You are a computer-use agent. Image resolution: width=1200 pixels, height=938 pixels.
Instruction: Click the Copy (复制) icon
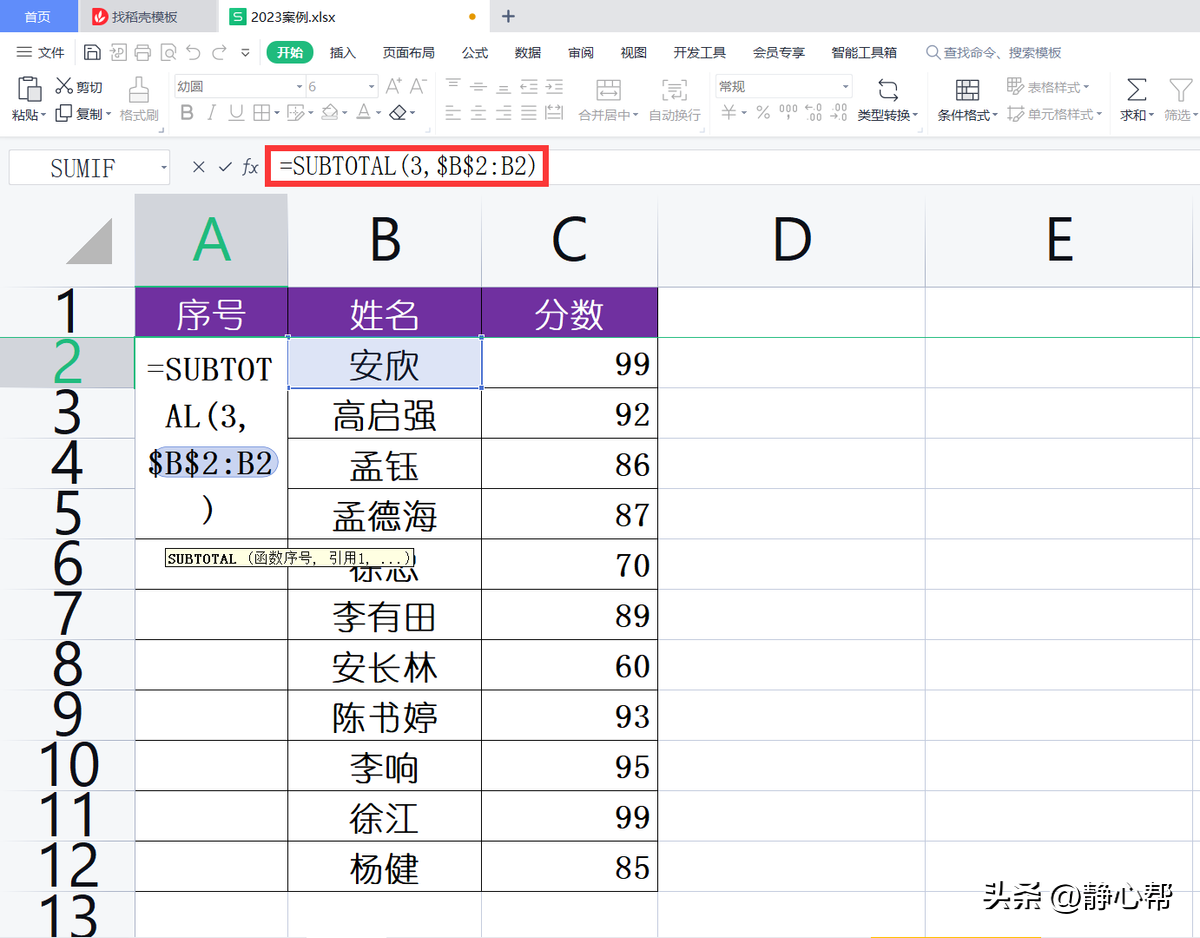click(x=64, y=113)
